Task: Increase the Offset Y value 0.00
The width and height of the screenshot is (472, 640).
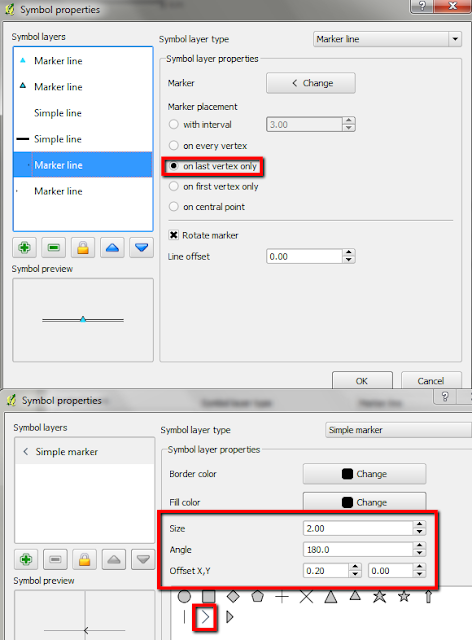Action: click(419, 567)
